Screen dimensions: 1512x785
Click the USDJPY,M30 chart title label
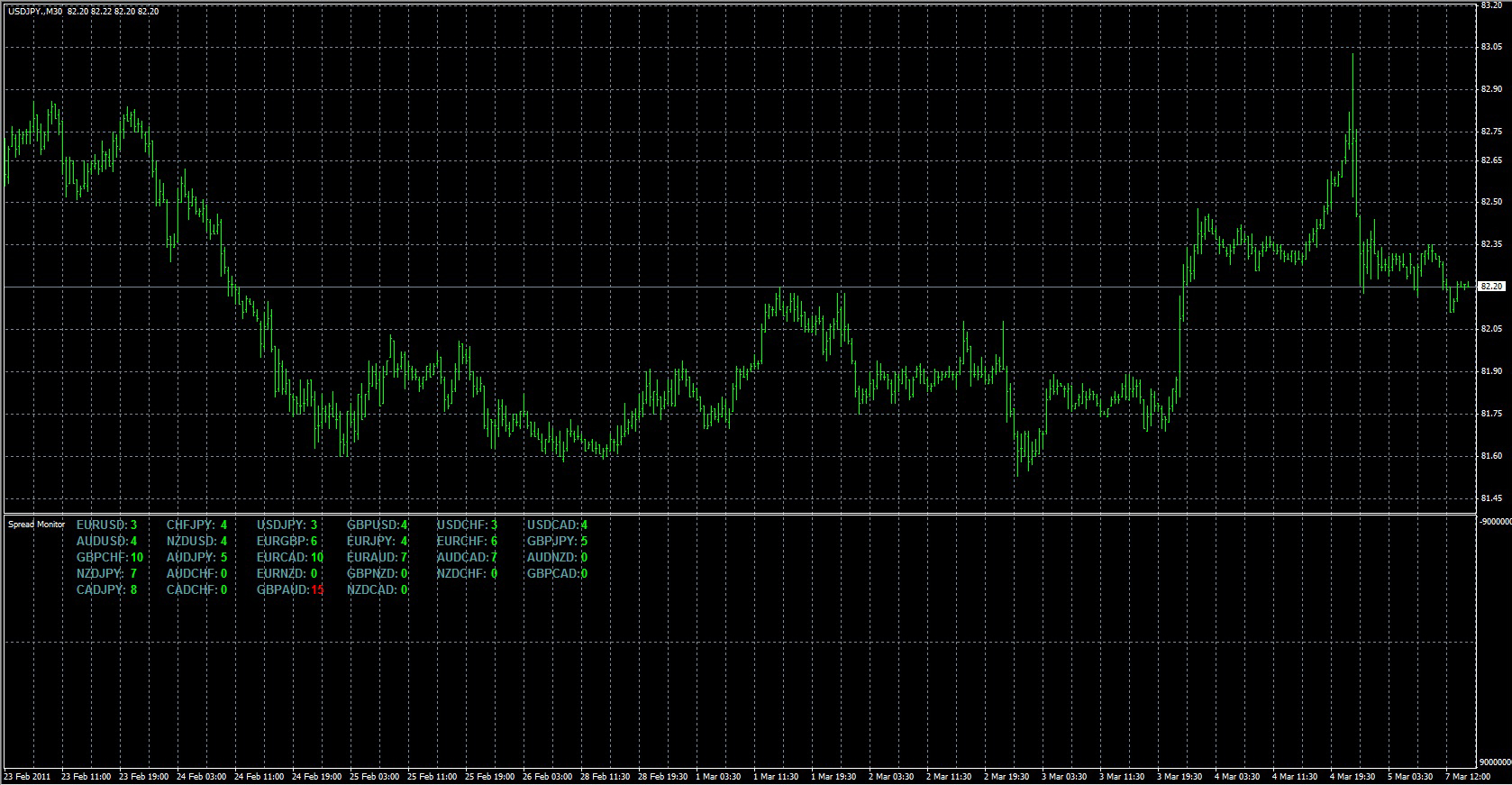[35, 11]
